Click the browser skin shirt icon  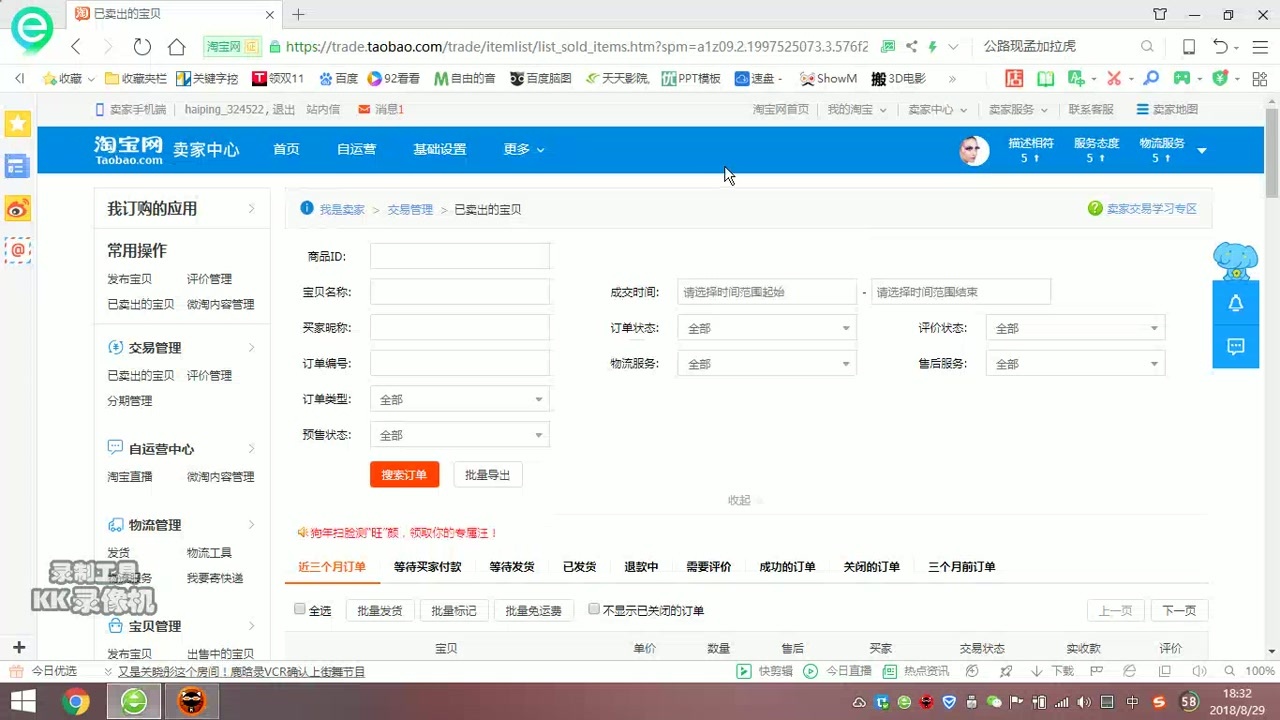coord(1160,14)
